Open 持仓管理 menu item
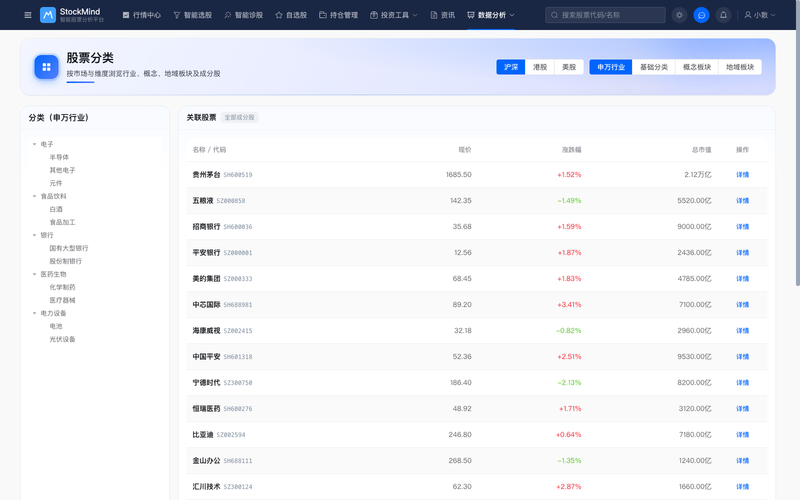 tap(338, 15)
